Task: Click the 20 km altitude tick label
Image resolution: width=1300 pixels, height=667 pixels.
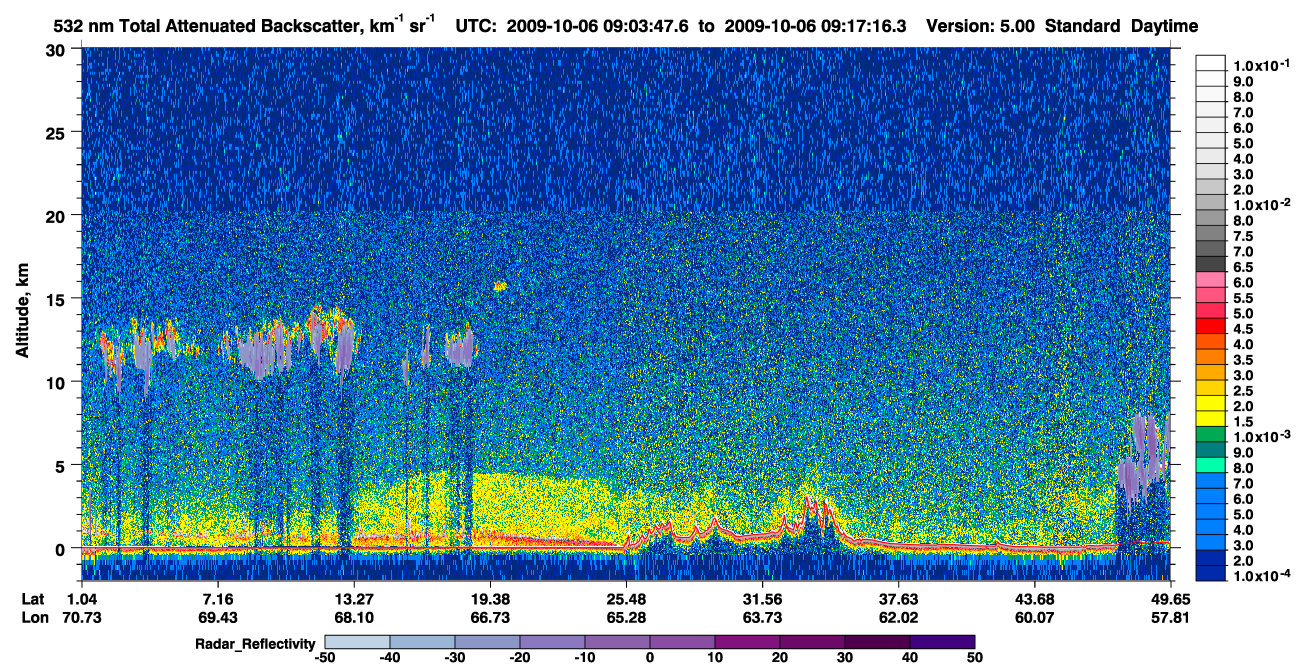Action: click(57, 215)
